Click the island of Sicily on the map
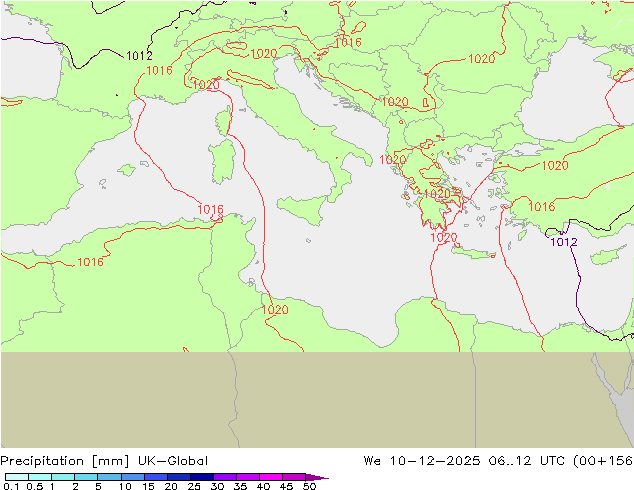 (x=303, y=209)
